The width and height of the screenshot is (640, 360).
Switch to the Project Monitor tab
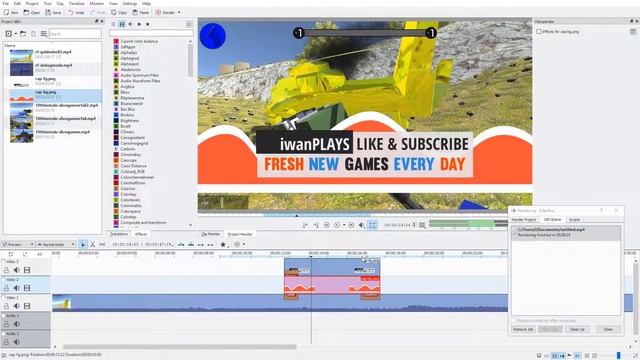click(x=240, y=234)
